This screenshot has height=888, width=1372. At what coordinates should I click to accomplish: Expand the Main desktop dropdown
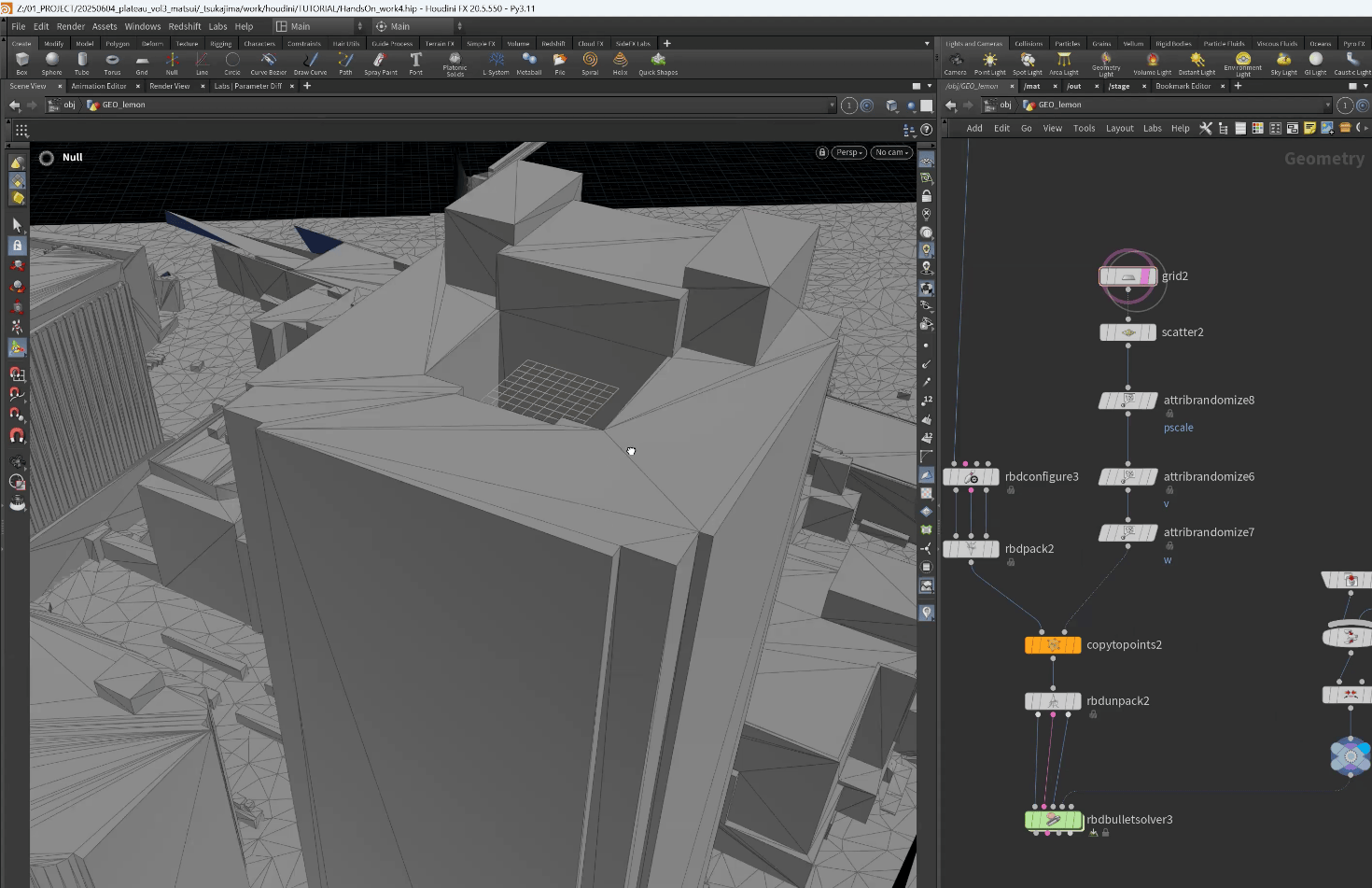pyautogui.click(x=318, y=26)
